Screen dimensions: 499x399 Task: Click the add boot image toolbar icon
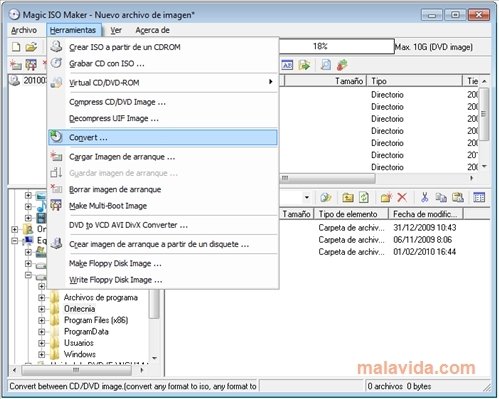tap(15, 65)
